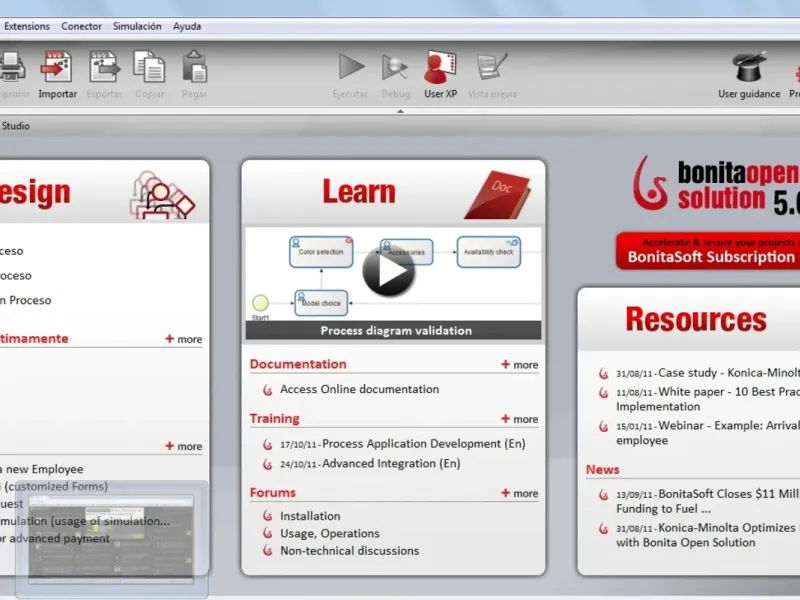The width and height of the screenshot is (800, 600).
Task: Open Non-technical discussions forum link
Action: [x=349, y=551]
